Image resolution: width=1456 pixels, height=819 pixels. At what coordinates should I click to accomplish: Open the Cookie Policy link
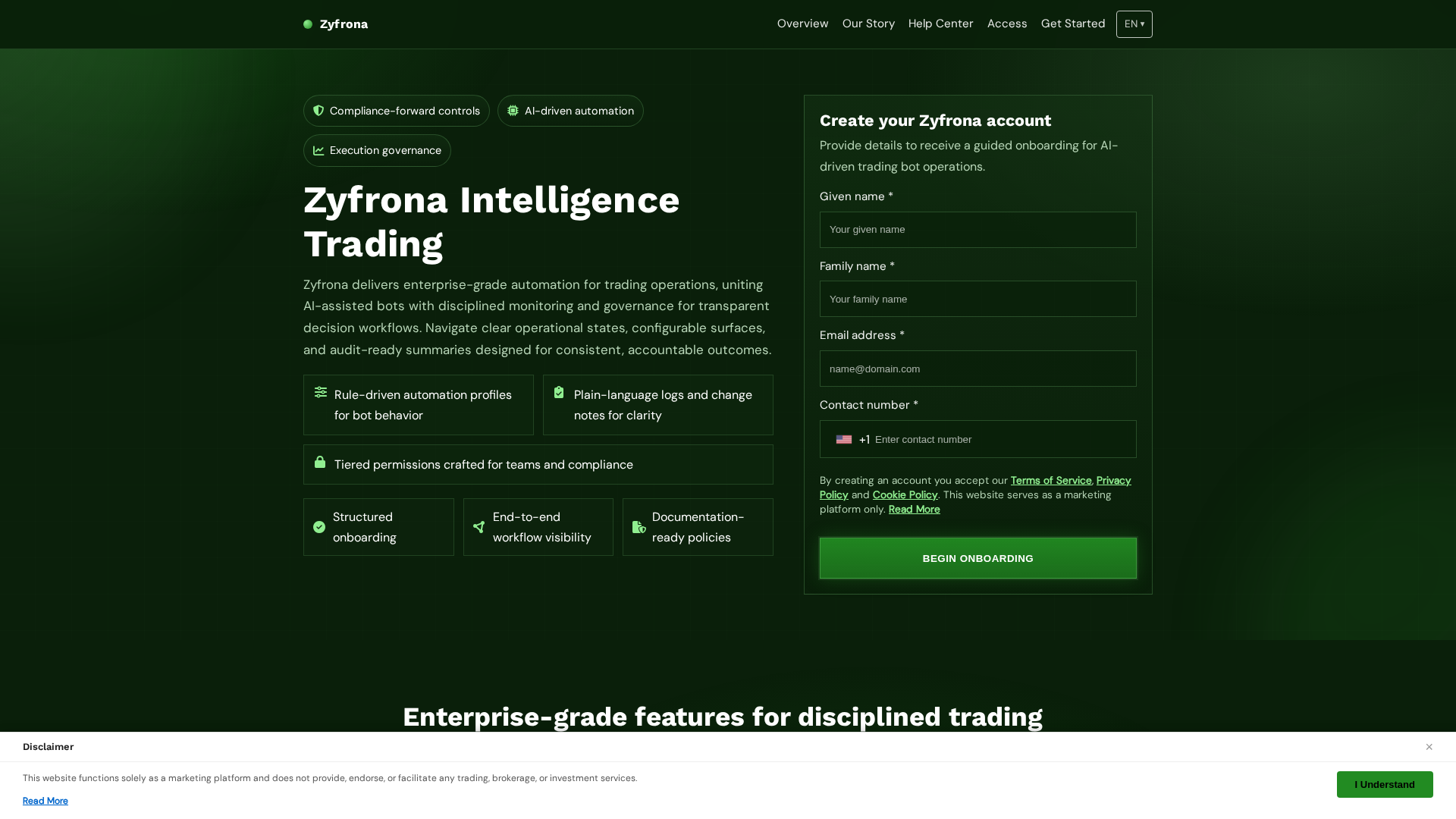tap(905, 495)
